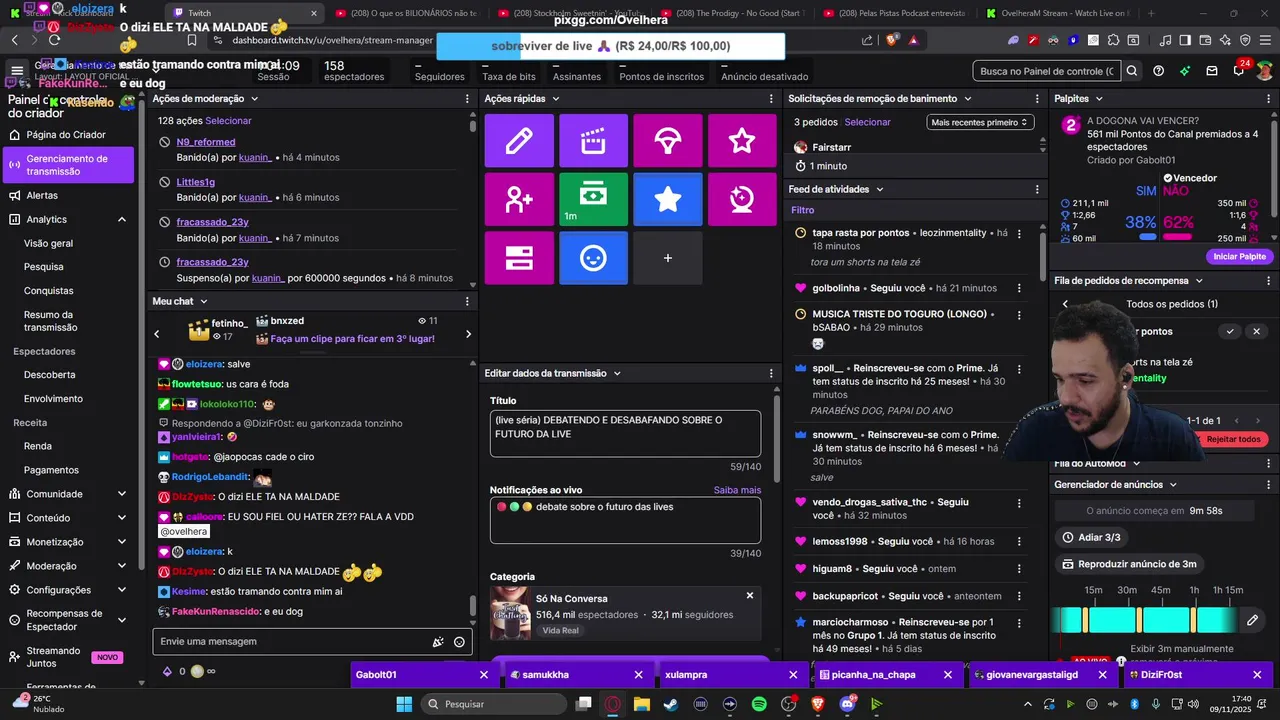Open the browser hamburger menu
Screen dimensions: 1280x720
[1266, 40]
